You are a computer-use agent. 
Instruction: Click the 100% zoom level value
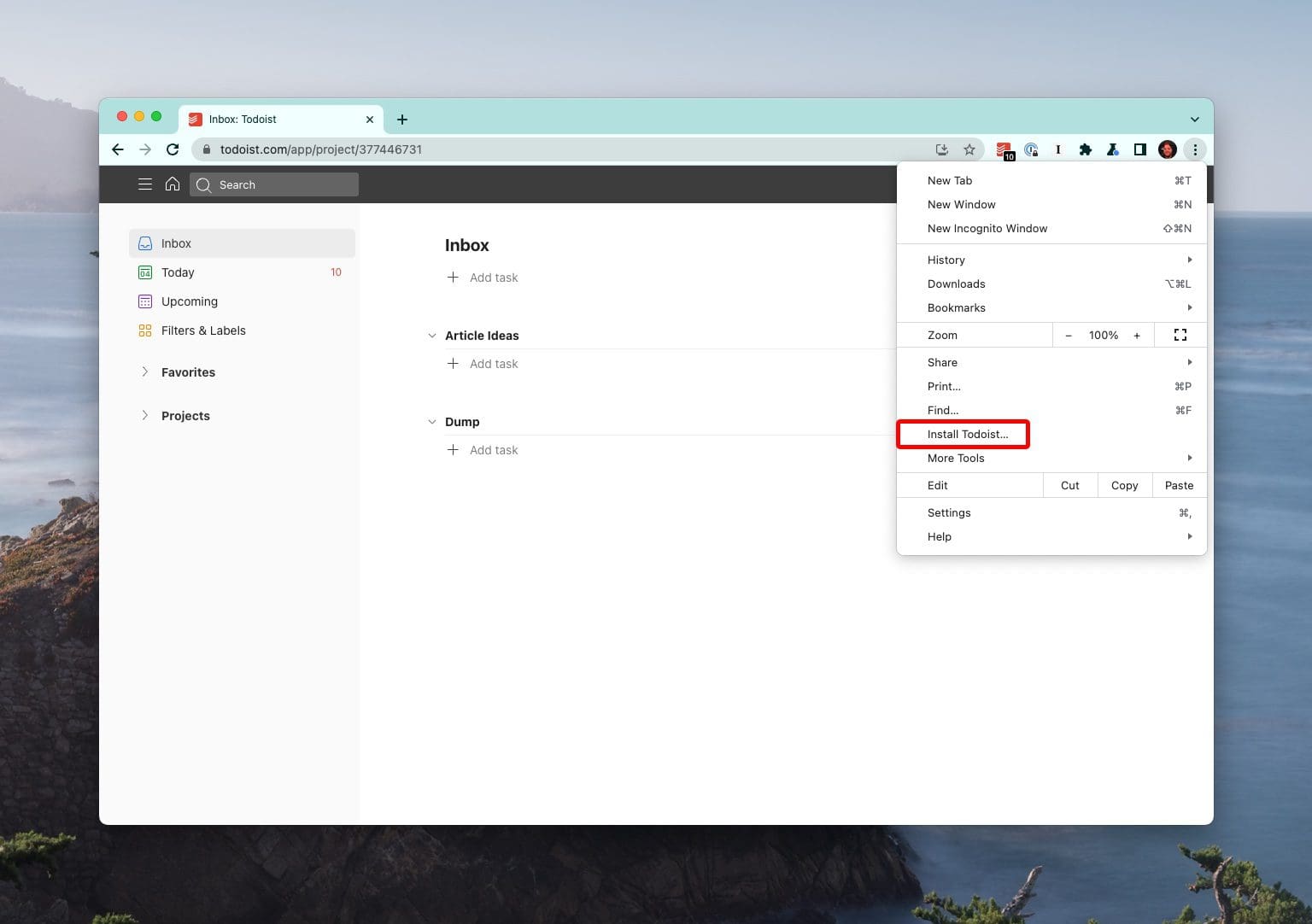pyautogui.click(x=1104, y=336)
